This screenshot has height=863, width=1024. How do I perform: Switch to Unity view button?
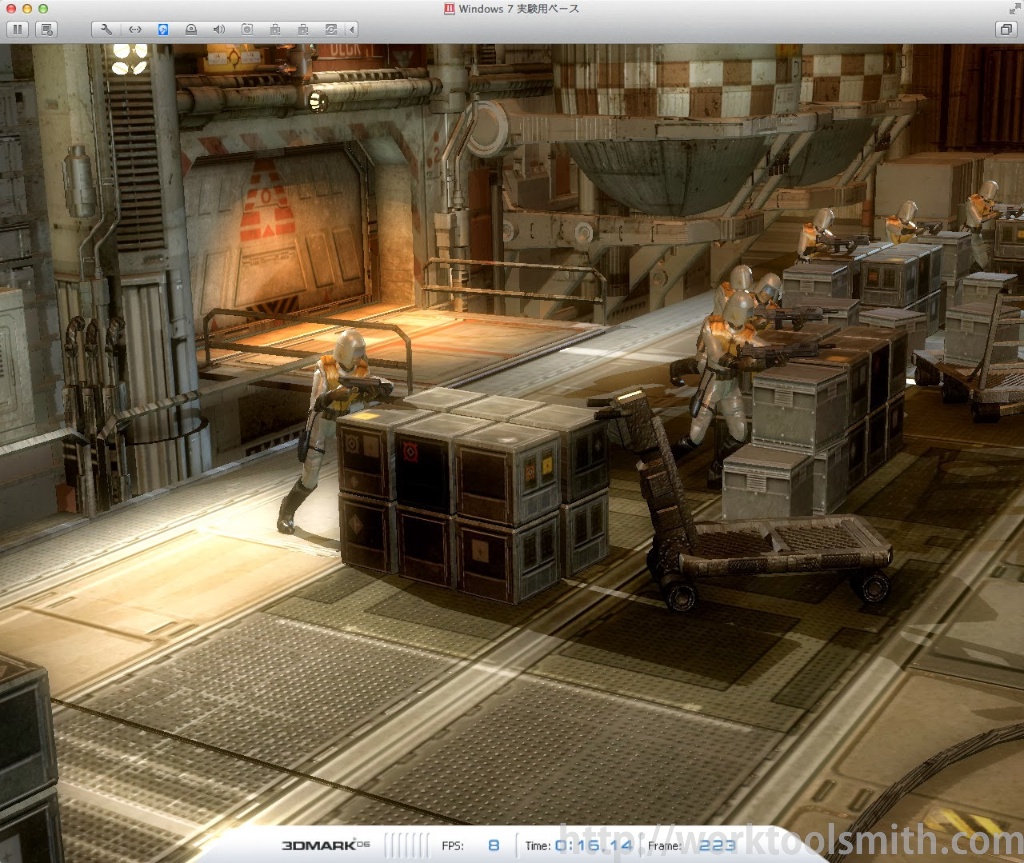click(1006, 29)
